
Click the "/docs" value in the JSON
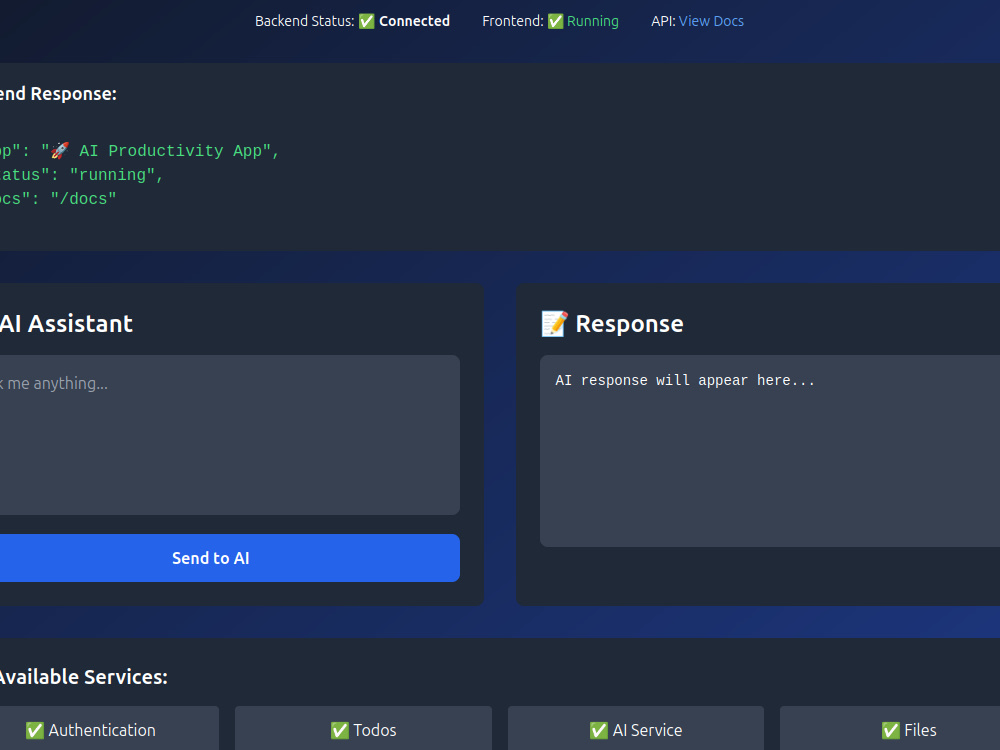pyautogui.click(x=84, y=199)
